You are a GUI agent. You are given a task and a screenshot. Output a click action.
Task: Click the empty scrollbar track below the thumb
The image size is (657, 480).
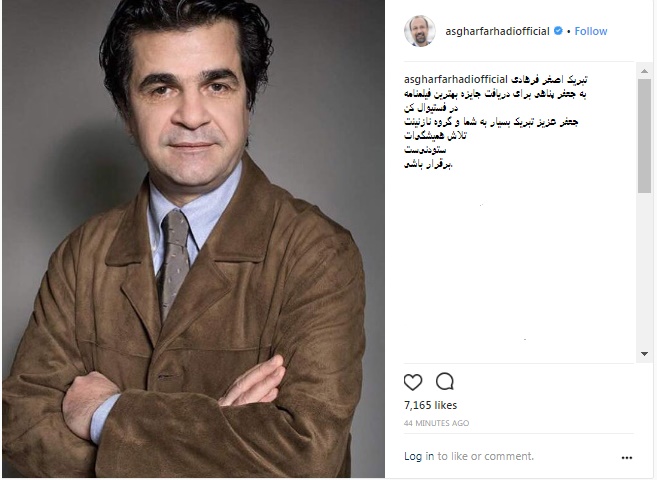point(644,271)
